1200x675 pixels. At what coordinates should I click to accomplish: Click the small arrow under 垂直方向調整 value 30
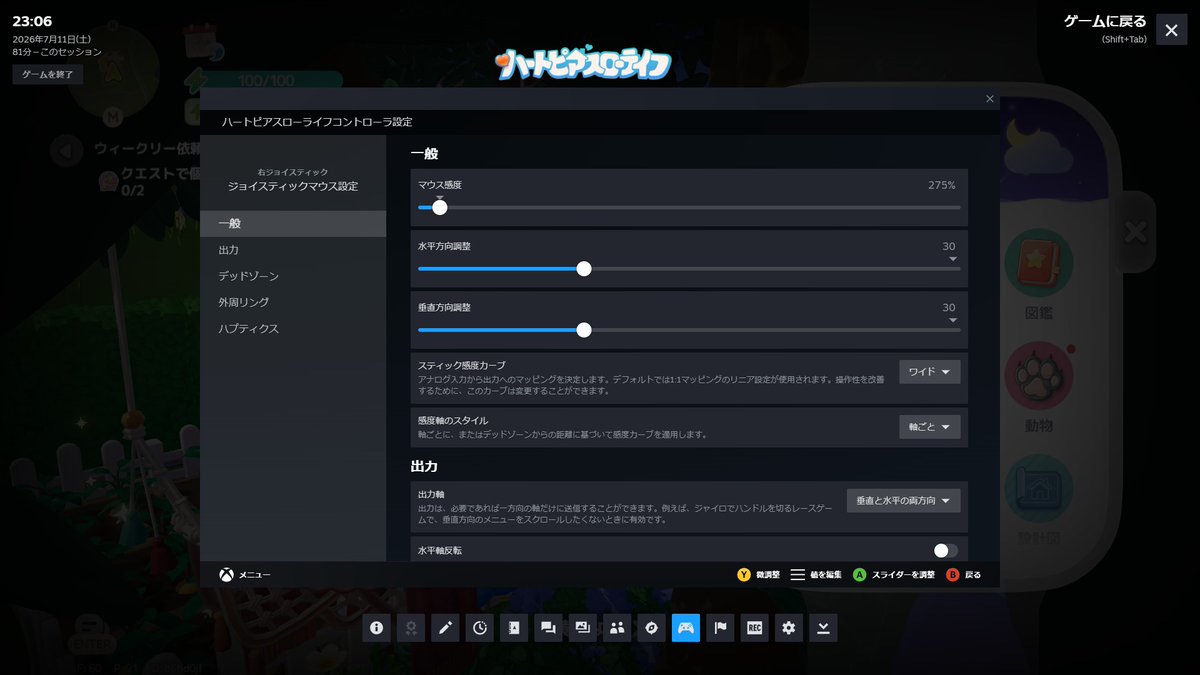click(953, 320)
